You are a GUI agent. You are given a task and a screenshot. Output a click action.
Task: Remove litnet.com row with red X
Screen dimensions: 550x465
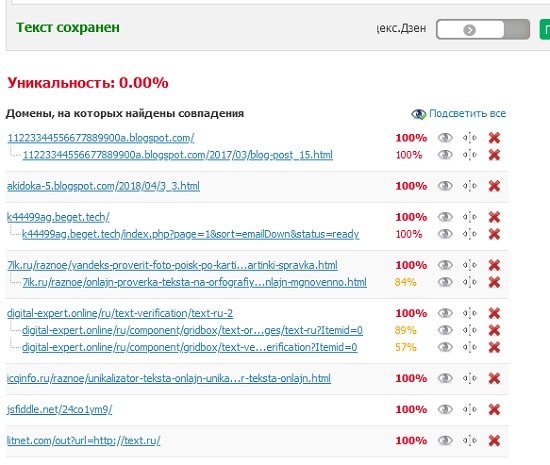[x=494, y=440]
